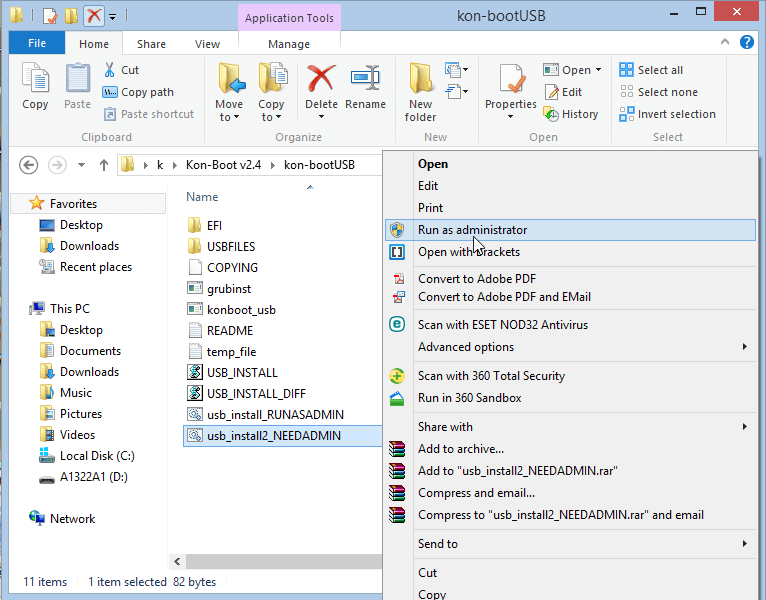Open the Share with submenu
Image resolution: width=766 pixels, height=600 pixels.
570,427
